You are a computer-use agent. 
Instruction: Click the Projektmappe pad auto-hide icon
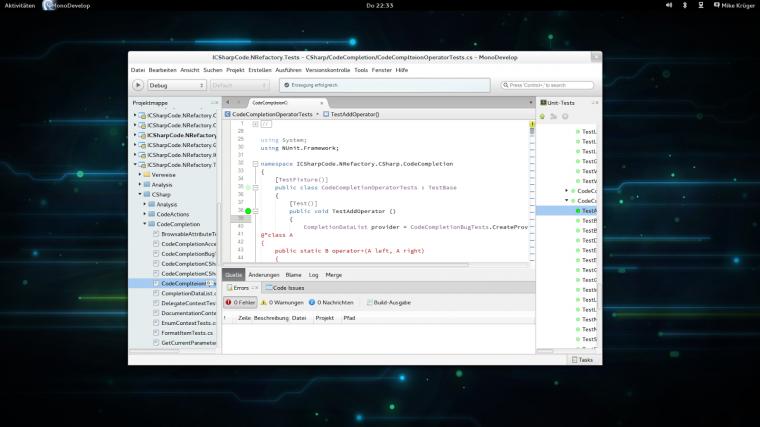214,103
